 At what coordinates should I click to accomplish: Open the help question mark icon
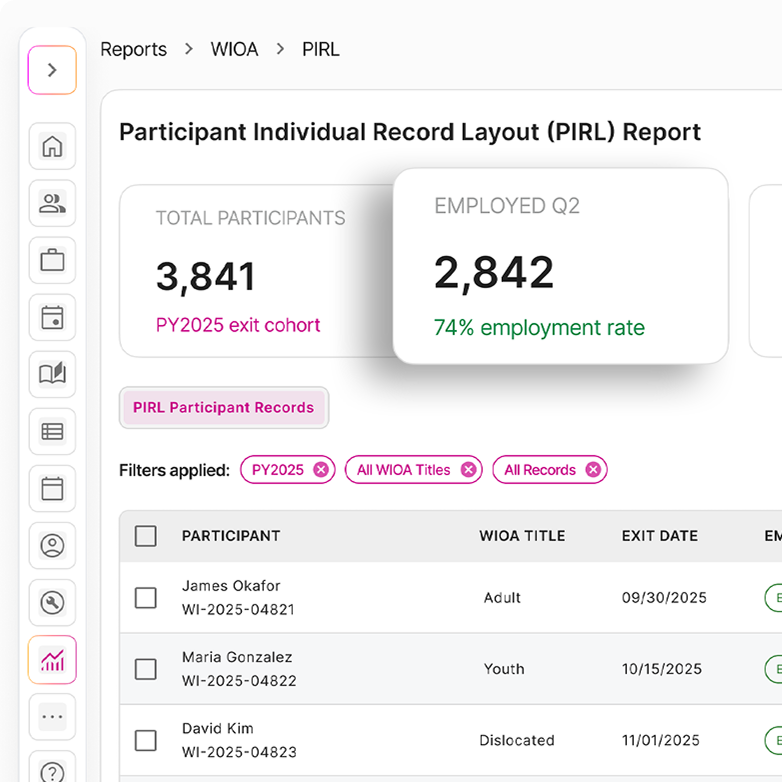[52, 772]
